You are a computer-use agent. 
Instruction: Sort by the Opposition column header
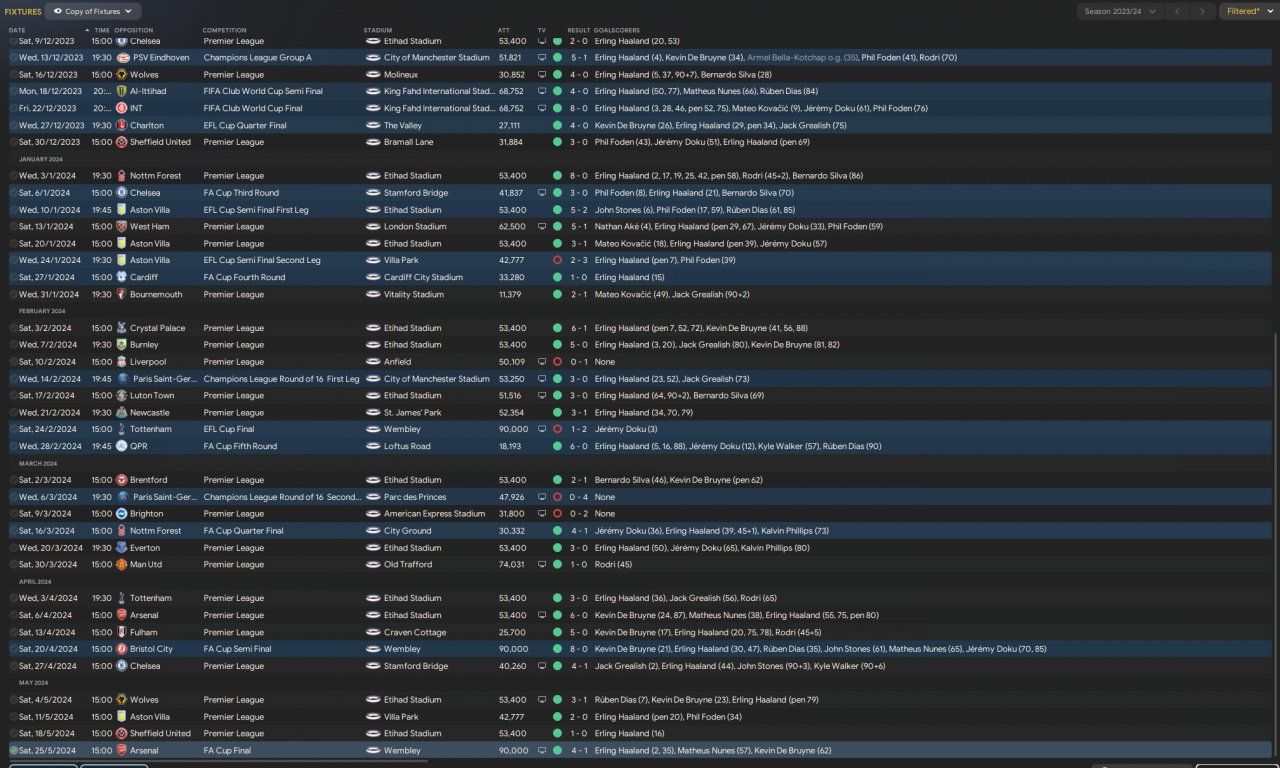[x=135, y=30]
